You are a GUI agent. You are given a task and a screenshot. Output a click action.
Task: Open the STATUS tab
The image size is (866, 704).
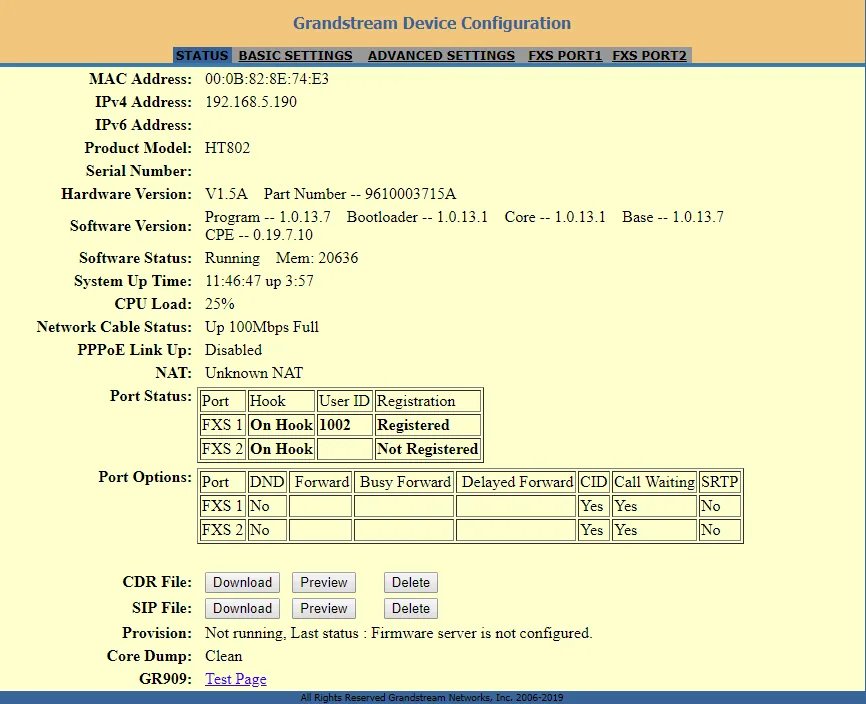[202, 56]
